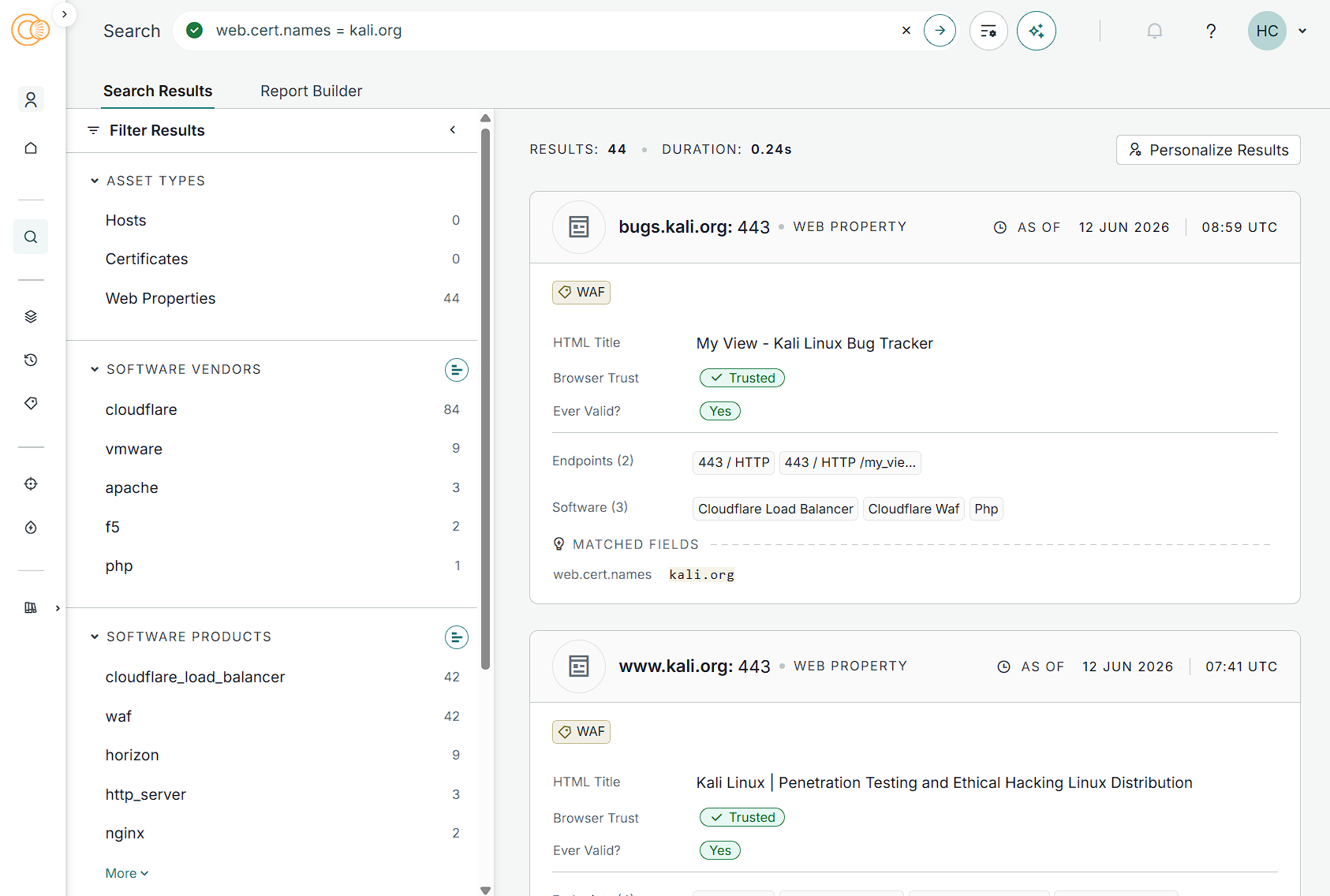The height and width of the screenshot is (896, 1330).
Task: Open the query settings icon button
Action: pyautogui.click(x=988, y=31)
